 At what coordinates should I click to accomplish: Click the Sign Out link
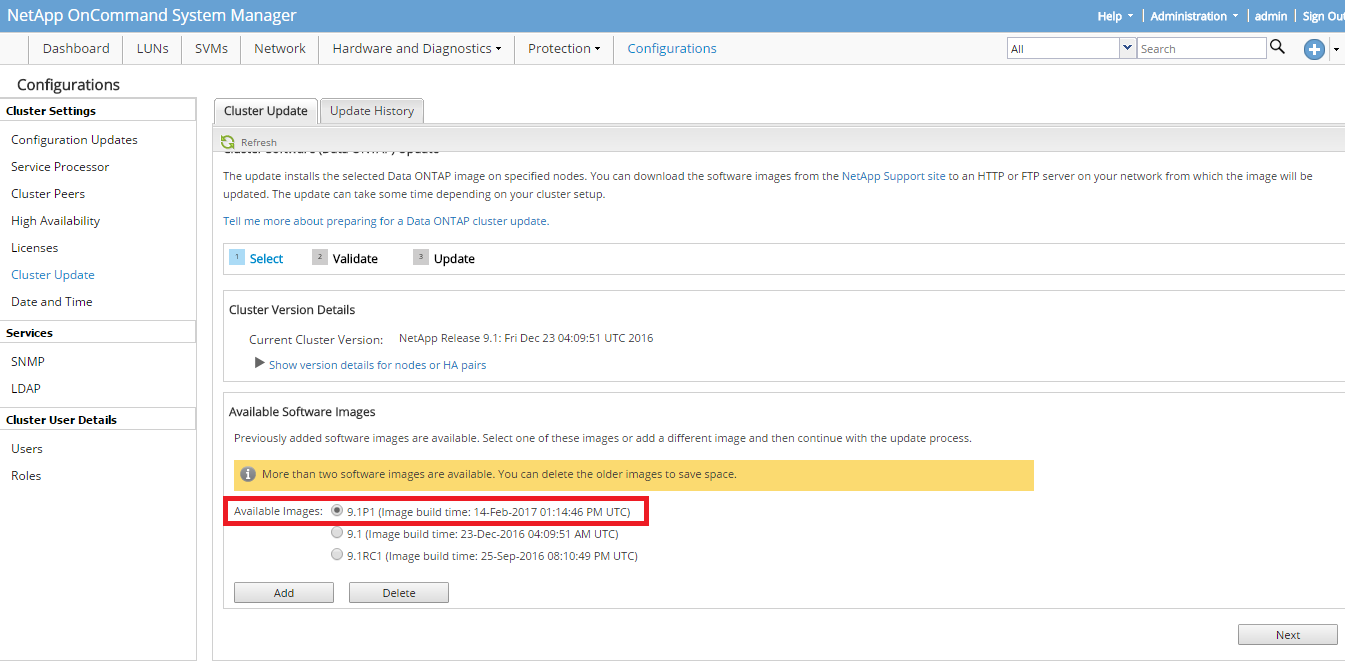pyautogui.click(x=1323, y=16)
